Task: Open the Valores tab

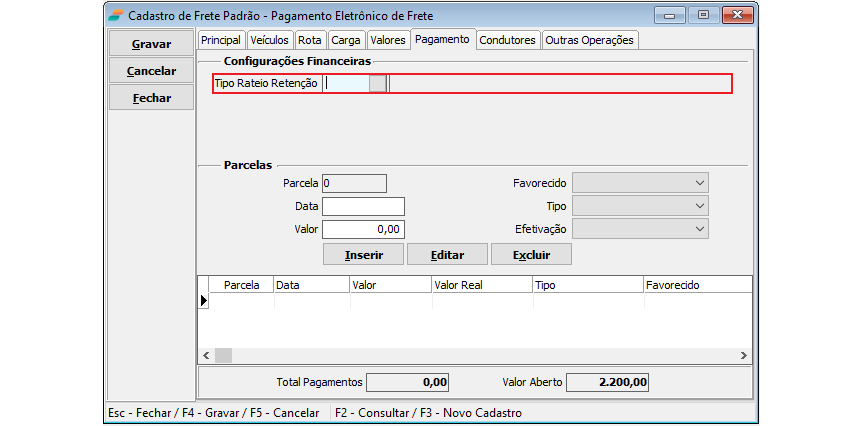Action: click(x=387, y=40)
